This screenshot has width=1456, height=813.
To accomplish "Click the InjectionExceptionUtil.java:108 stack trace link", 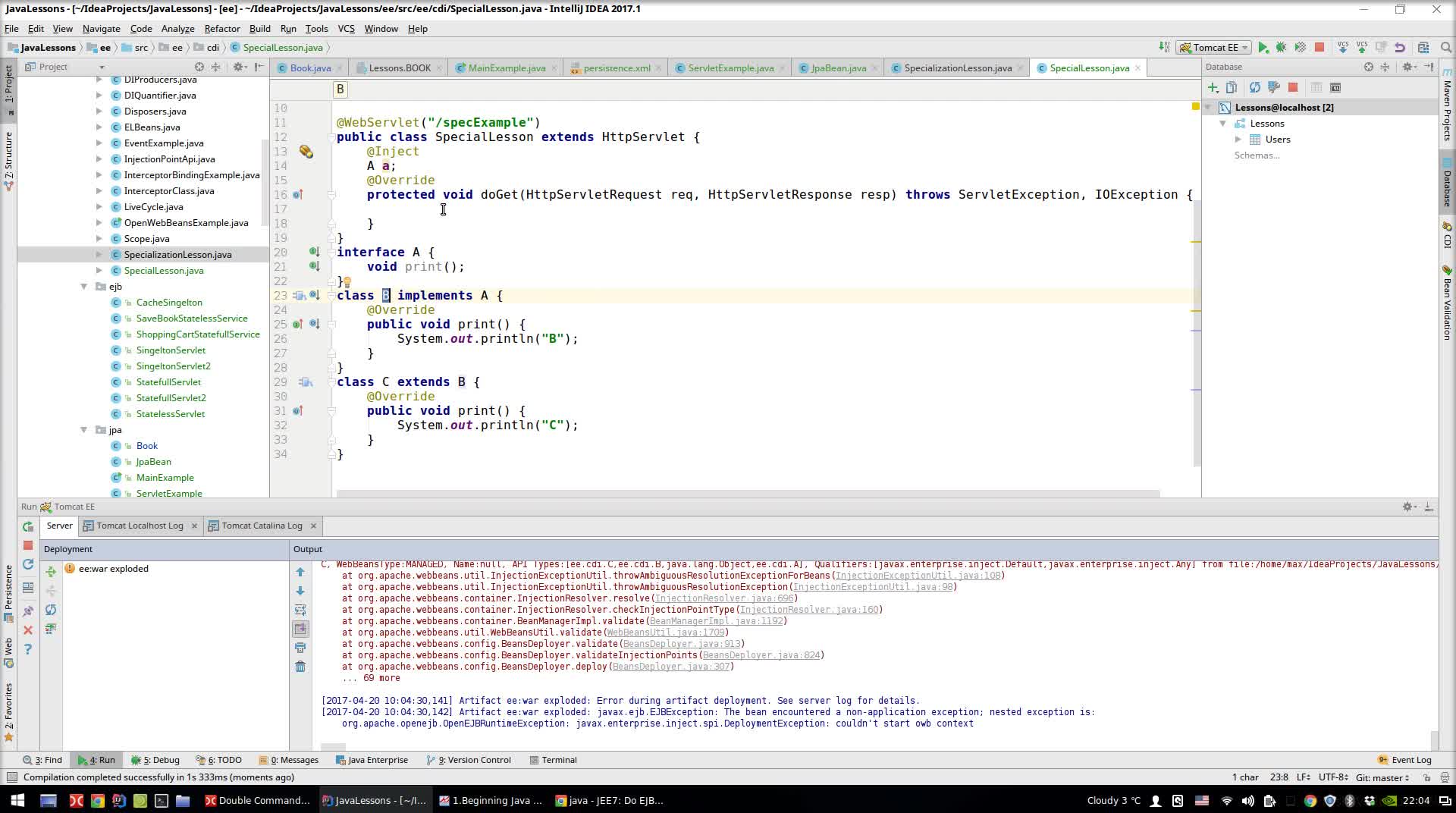I will point(918,576).
